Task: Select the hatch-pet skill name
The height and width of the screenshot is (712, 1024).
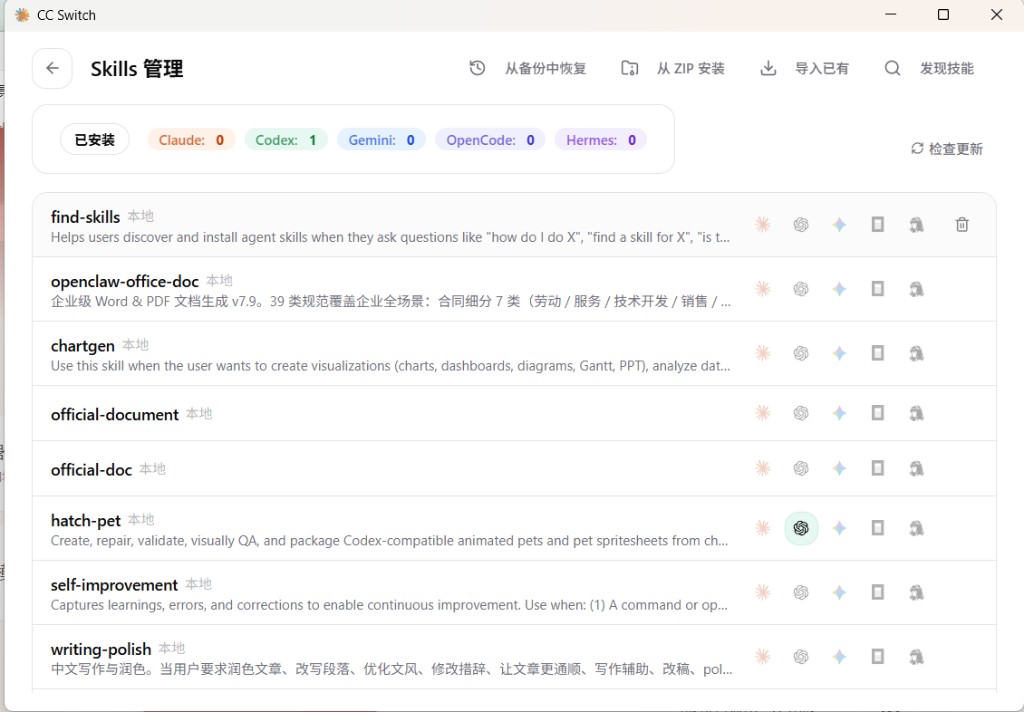Action: (x=86, y=521)
